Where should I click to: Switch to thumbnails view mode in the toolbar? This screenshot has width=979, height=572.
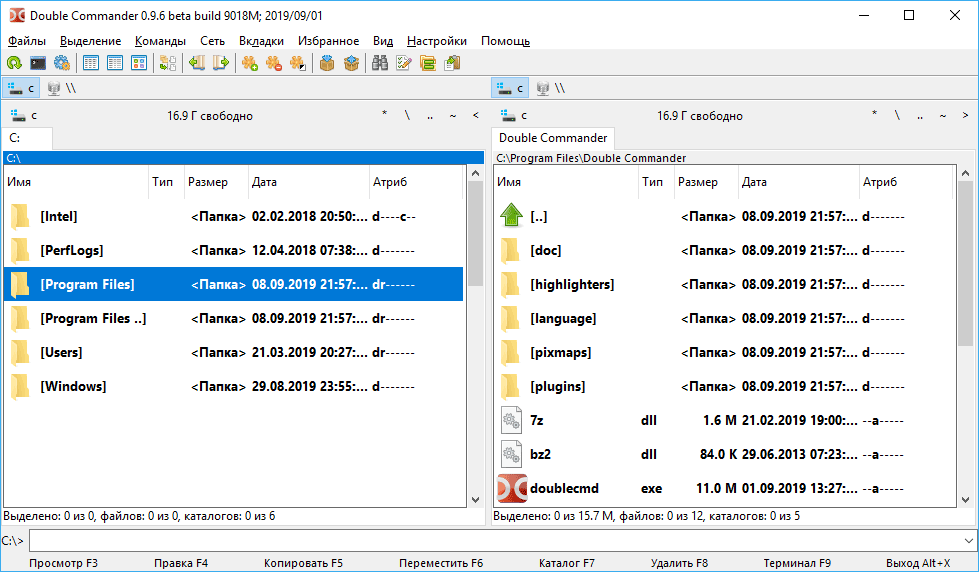tap(139, 63)
